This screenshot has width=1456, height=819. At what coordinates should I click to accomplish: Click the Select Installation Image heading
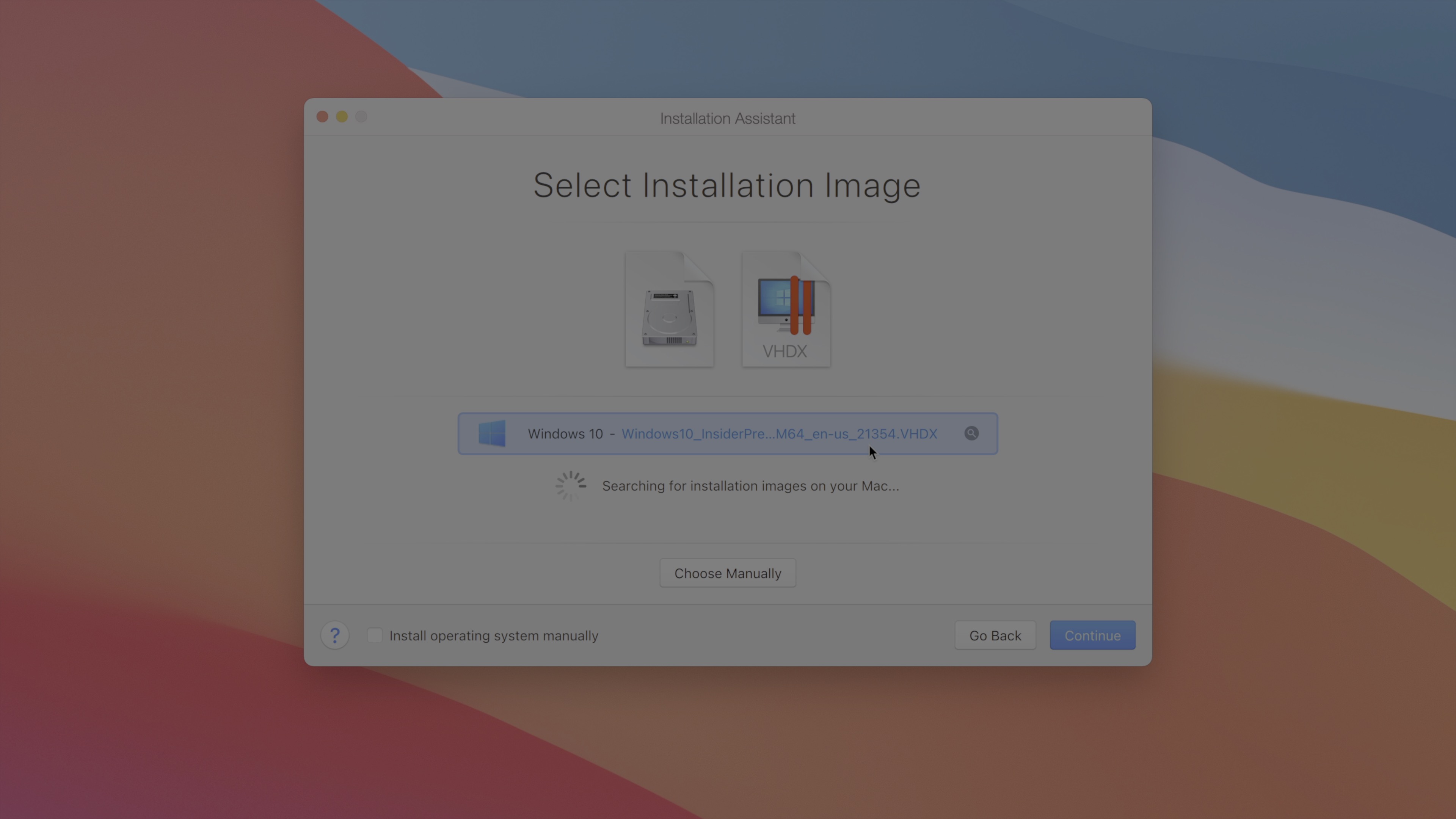[727, 185]
